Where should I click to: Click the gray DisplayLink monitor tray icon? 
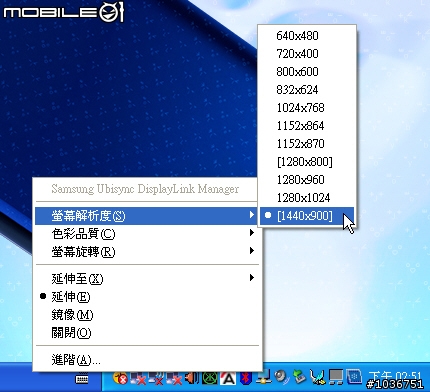coord(335,377)
